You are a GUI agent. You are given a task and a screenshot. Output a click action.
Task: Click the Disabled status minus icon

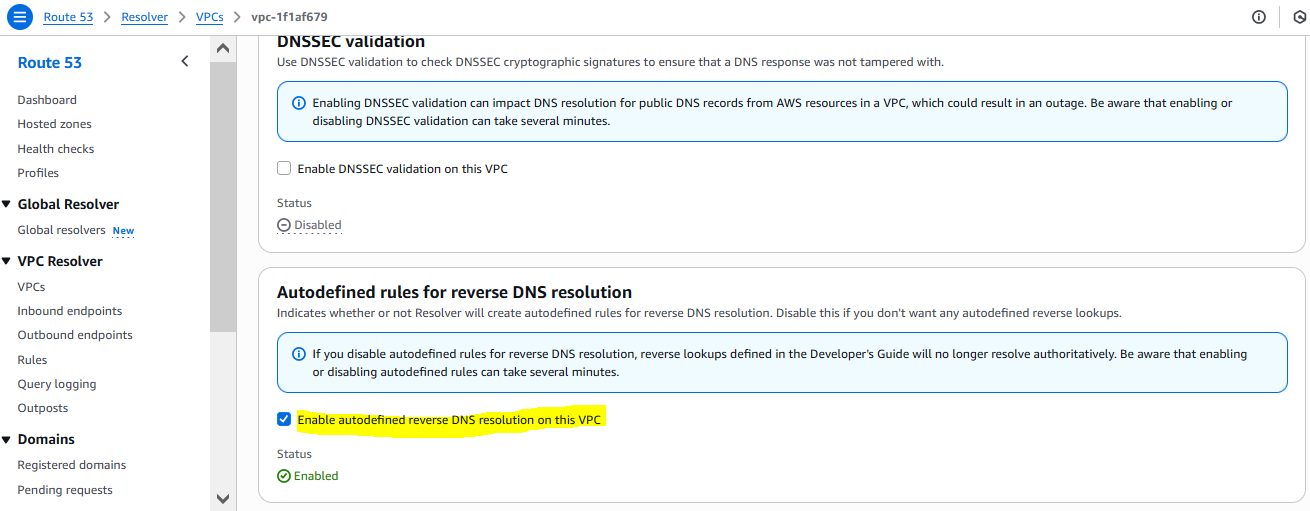pyautogui.click(x=284, y=225)
